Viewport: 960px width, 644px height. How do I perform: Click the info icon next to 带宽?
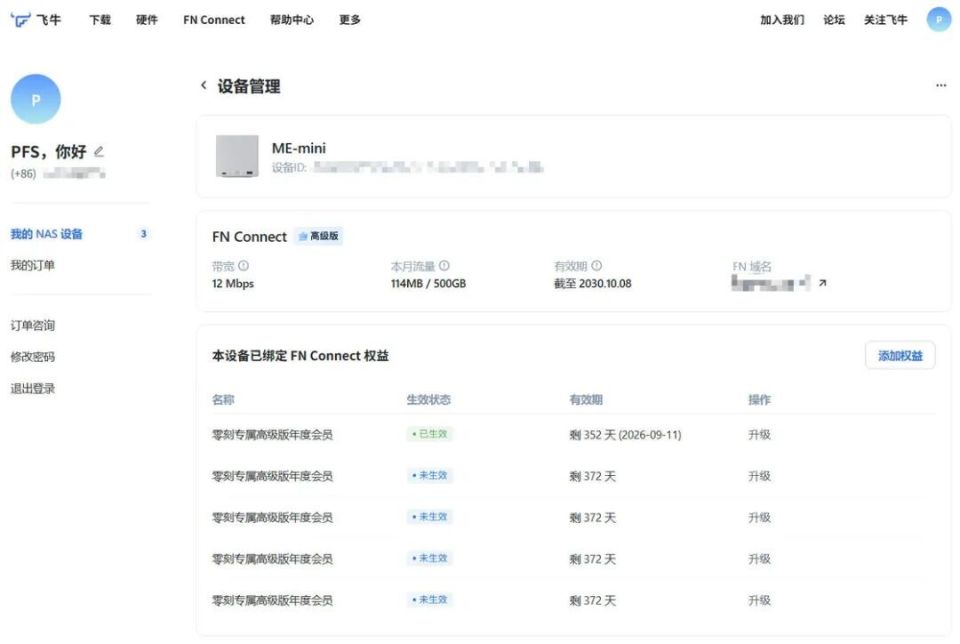(243, 265)
